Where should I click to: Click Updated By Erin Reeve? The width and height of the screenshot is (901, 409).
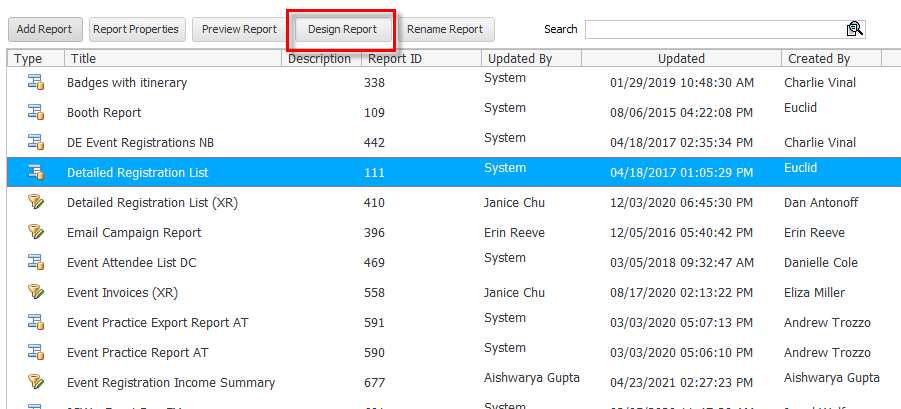(514, 233)
